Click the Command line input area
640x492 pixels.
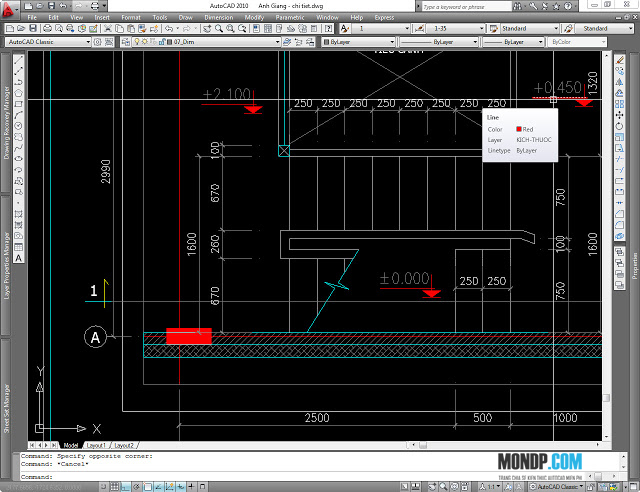[257, 476]
